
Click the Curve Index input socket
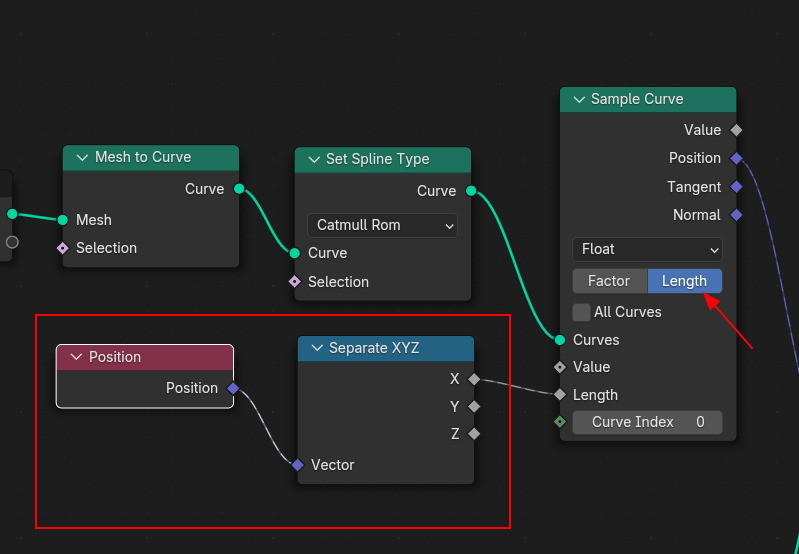pyautogui.click(x=560, y=422)
